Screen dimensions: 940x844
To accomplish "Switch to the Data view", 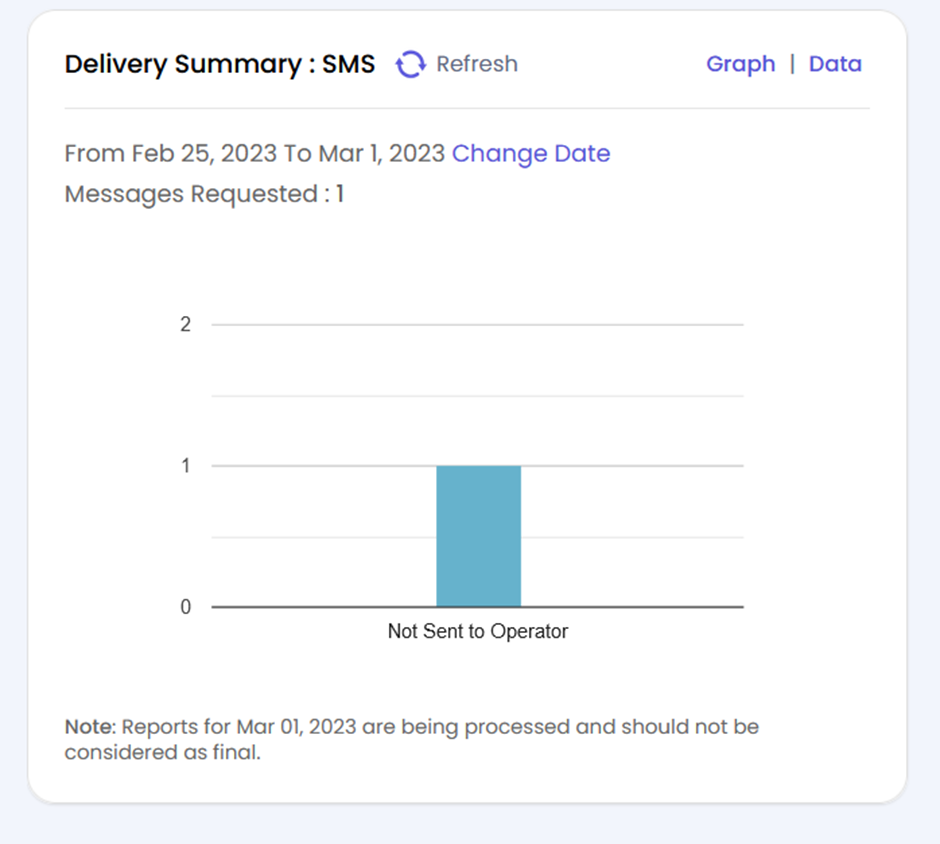I will point(835,64).
